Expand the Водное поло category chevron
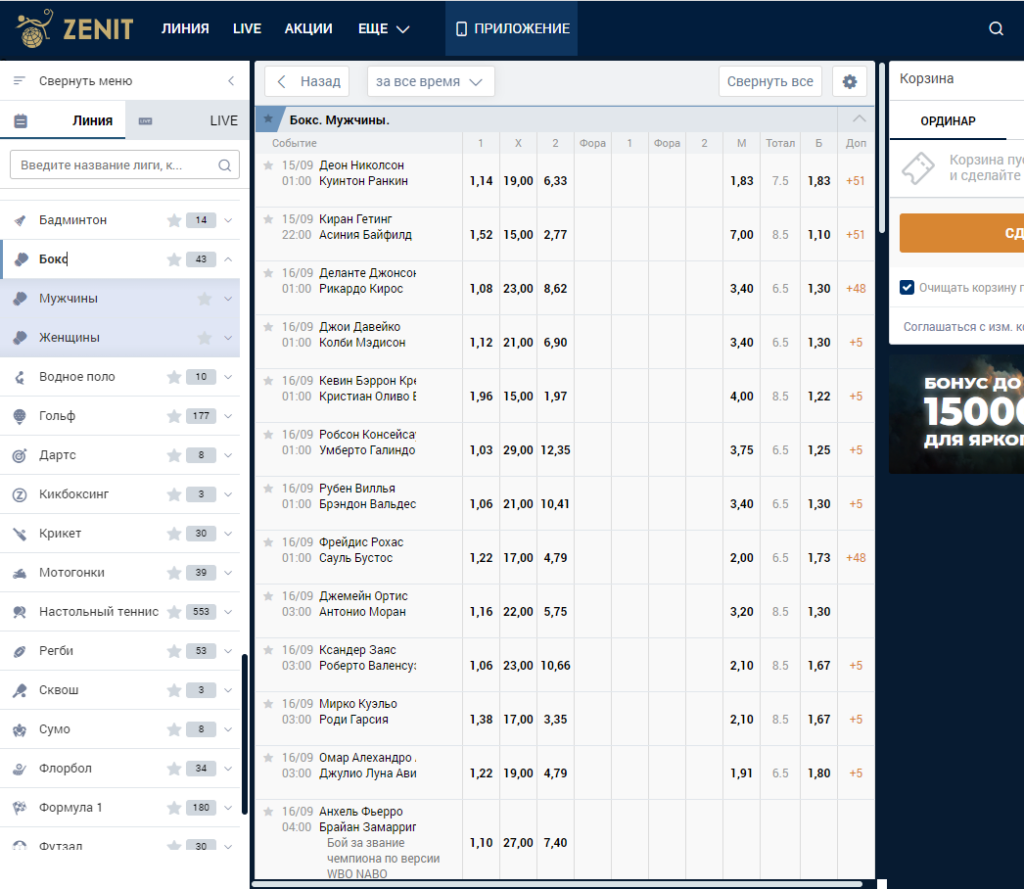This screenshot has width=1024, height=889. [x=228, y=377]
